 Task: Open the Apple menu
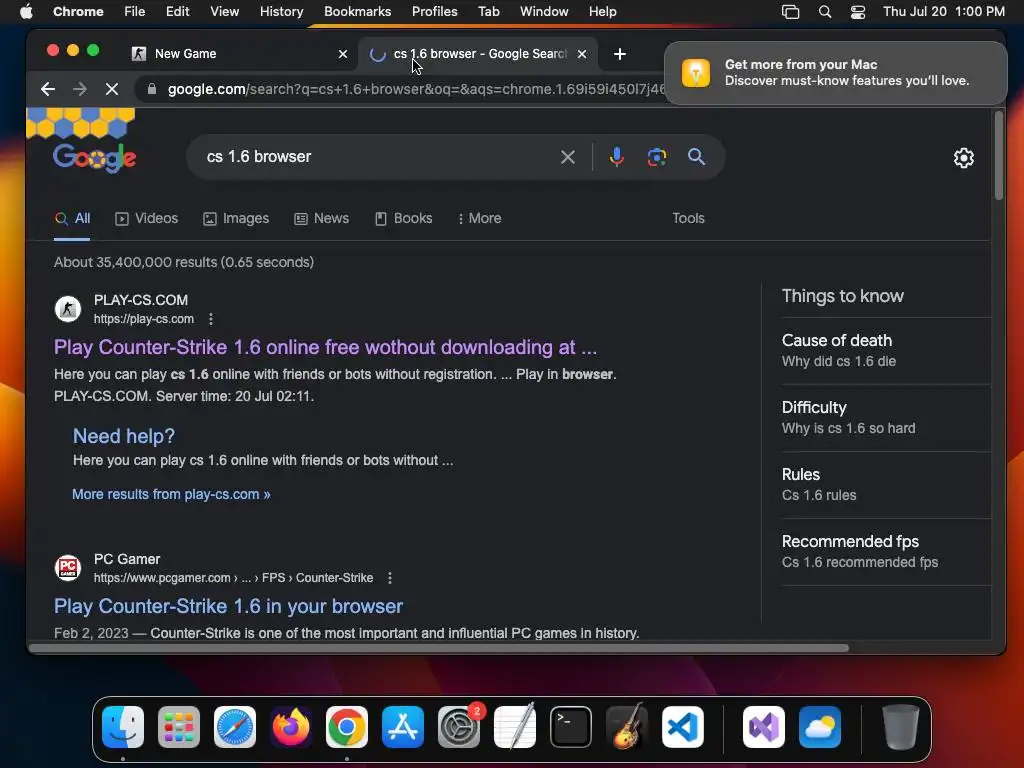pos(26,12)
